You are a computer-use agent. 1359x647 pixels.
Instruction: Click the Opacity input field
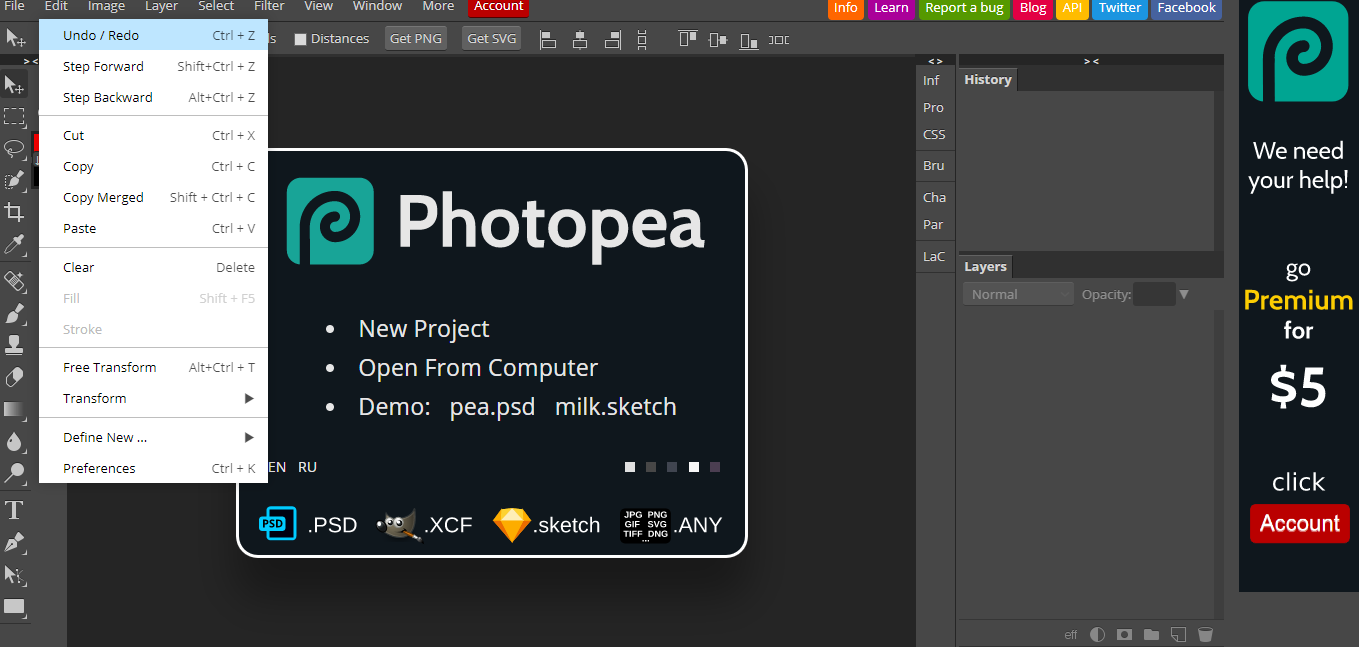1154,294
